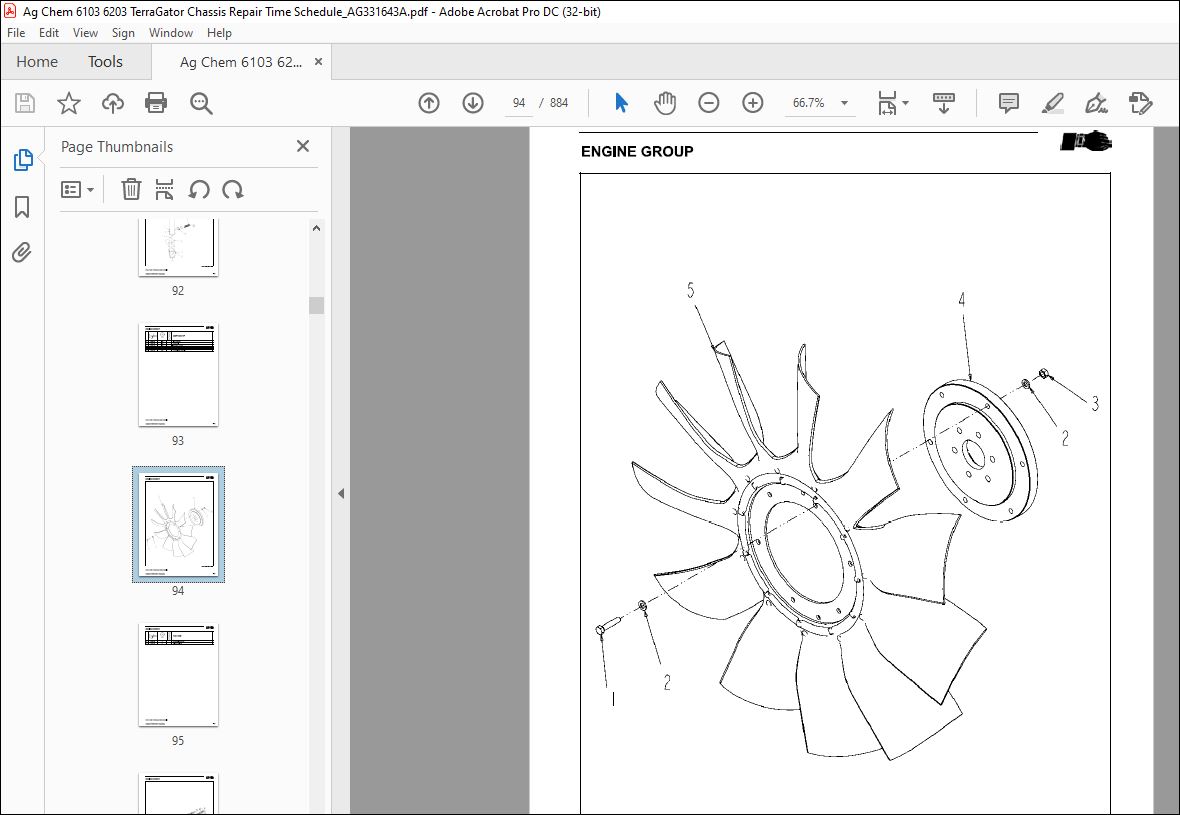Open the Help menu
Viewport: 1180px width, 815px height.
[219, 33]
